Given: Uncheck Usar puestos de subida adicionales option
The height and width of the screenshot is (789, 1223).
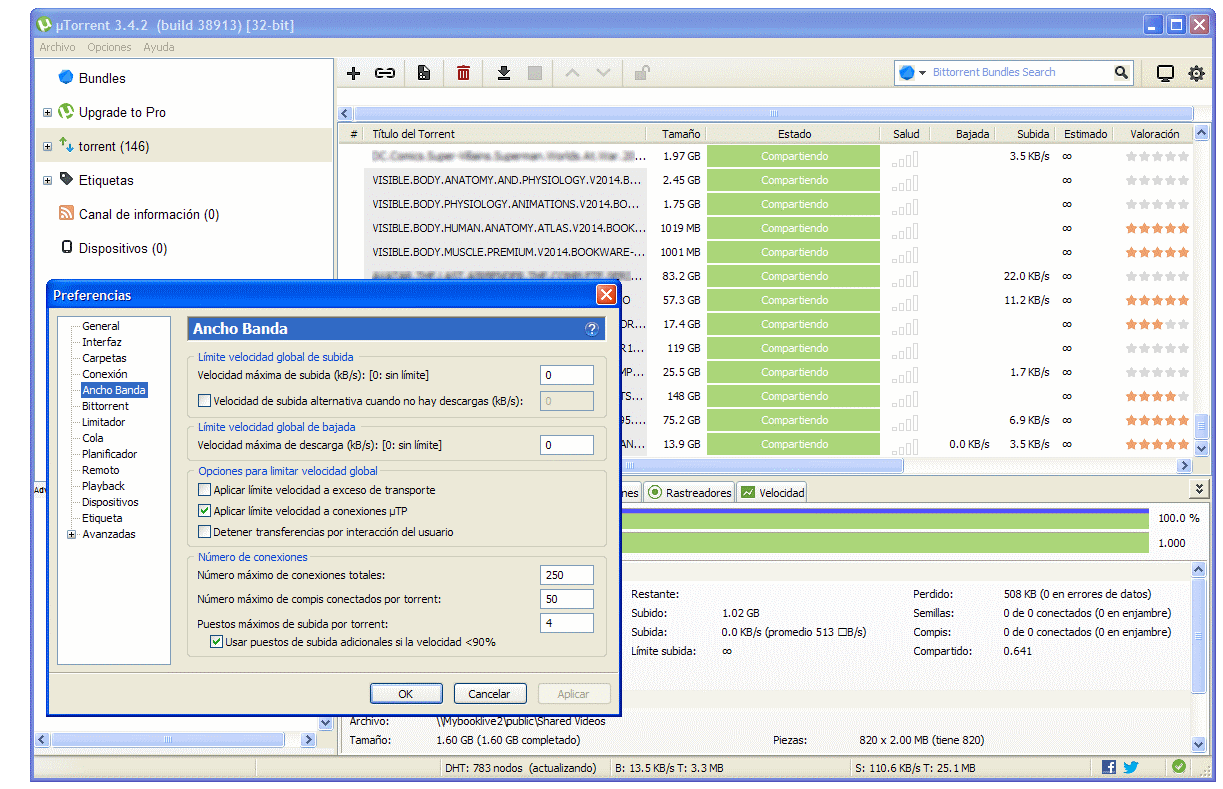Looking at the screenshot, I should point(216,642).
